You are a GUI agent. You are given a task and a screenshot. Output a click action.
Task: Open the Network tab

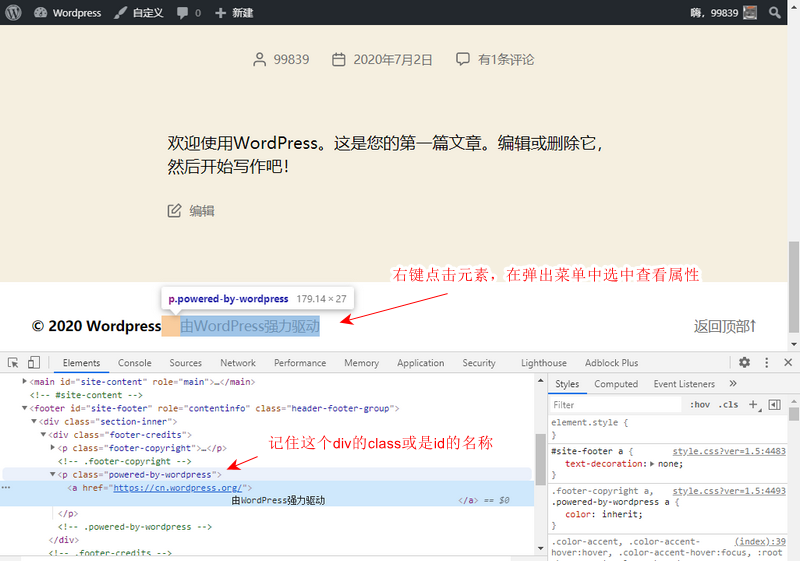(238, 363)
